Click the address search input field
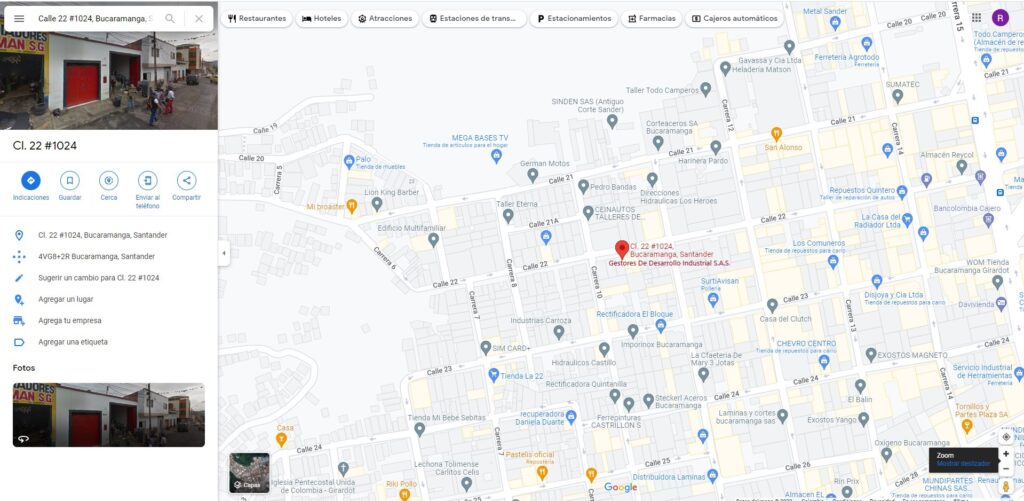Image resolution: width=1024 pixels, height=501 pixels. click(x=95, y=19)
